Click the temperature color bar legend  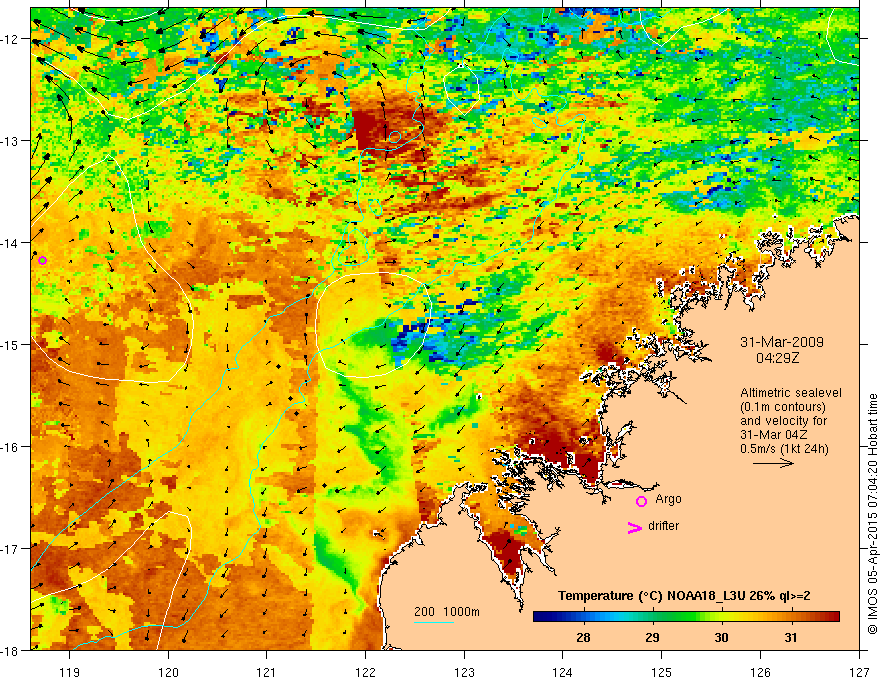coord(686,617)
